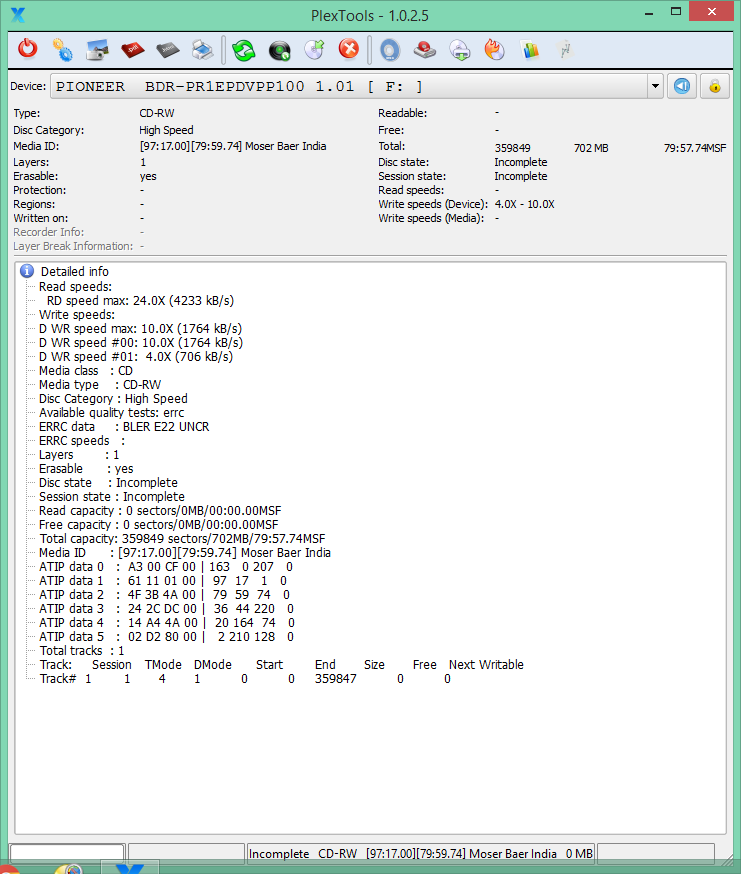Click 'D WR speed #00: 10.0X' row
741x874 pixels.
pyautogui.click(x=141, y=343)
